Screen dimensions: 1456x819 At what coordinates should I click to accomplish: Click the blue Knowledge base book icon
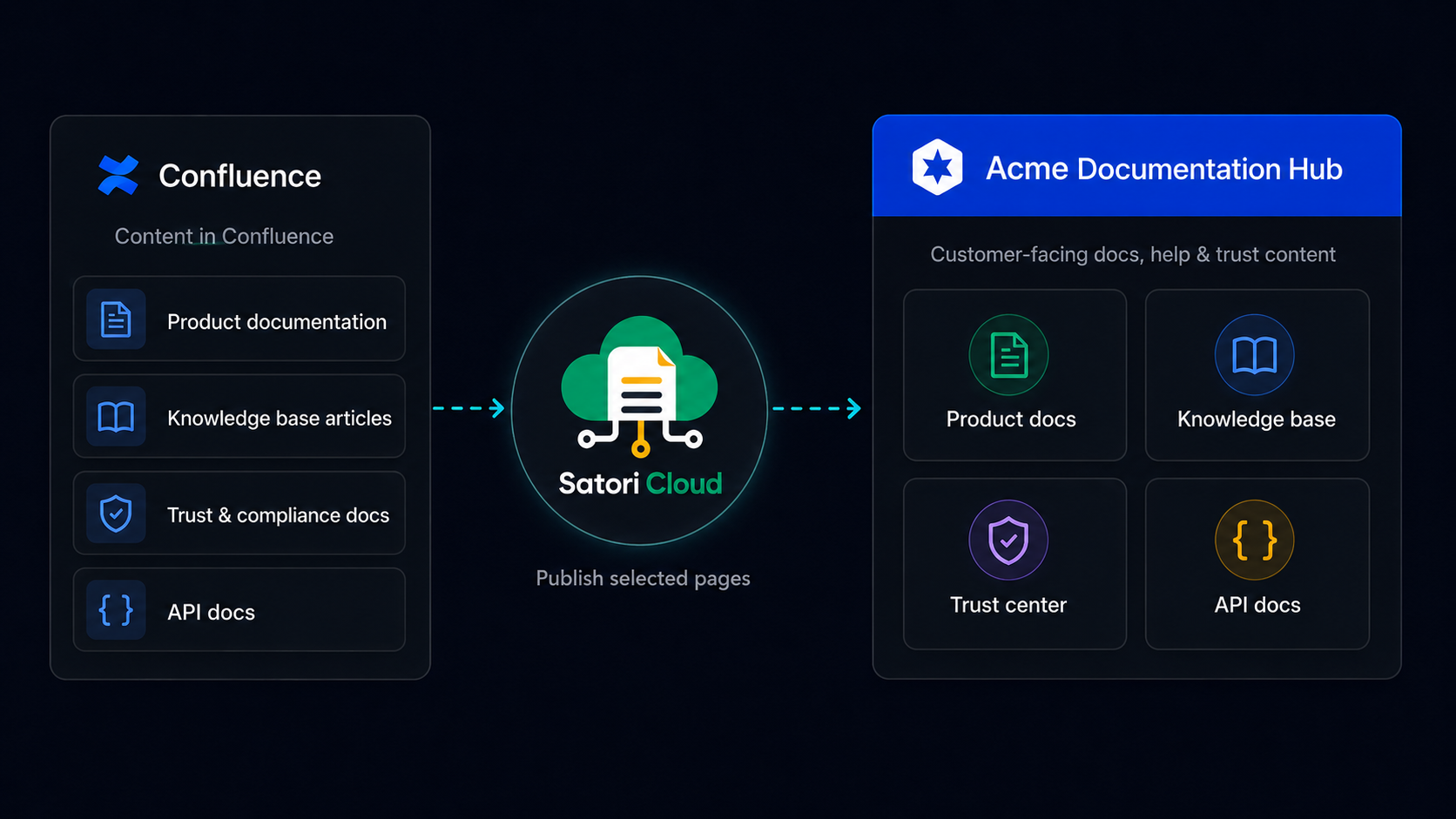click(x=1255, y=355)
